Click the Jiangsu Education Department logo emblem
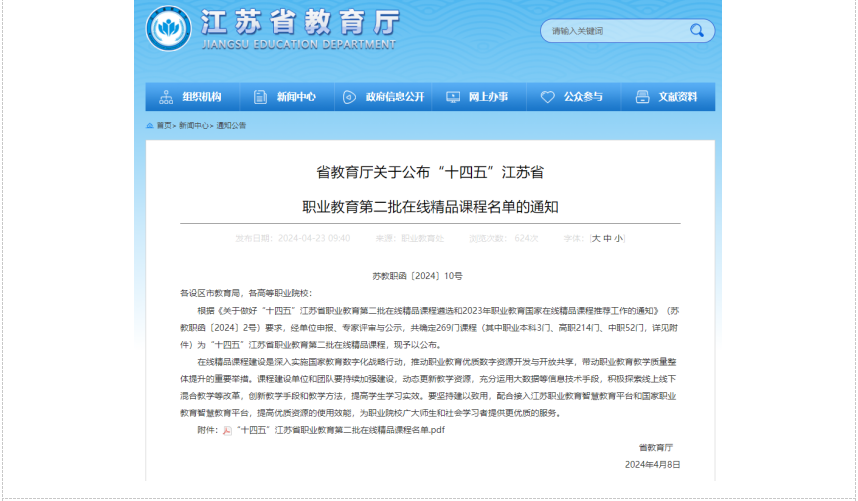Viewport: 858px width, 501px height. point(168,28)
